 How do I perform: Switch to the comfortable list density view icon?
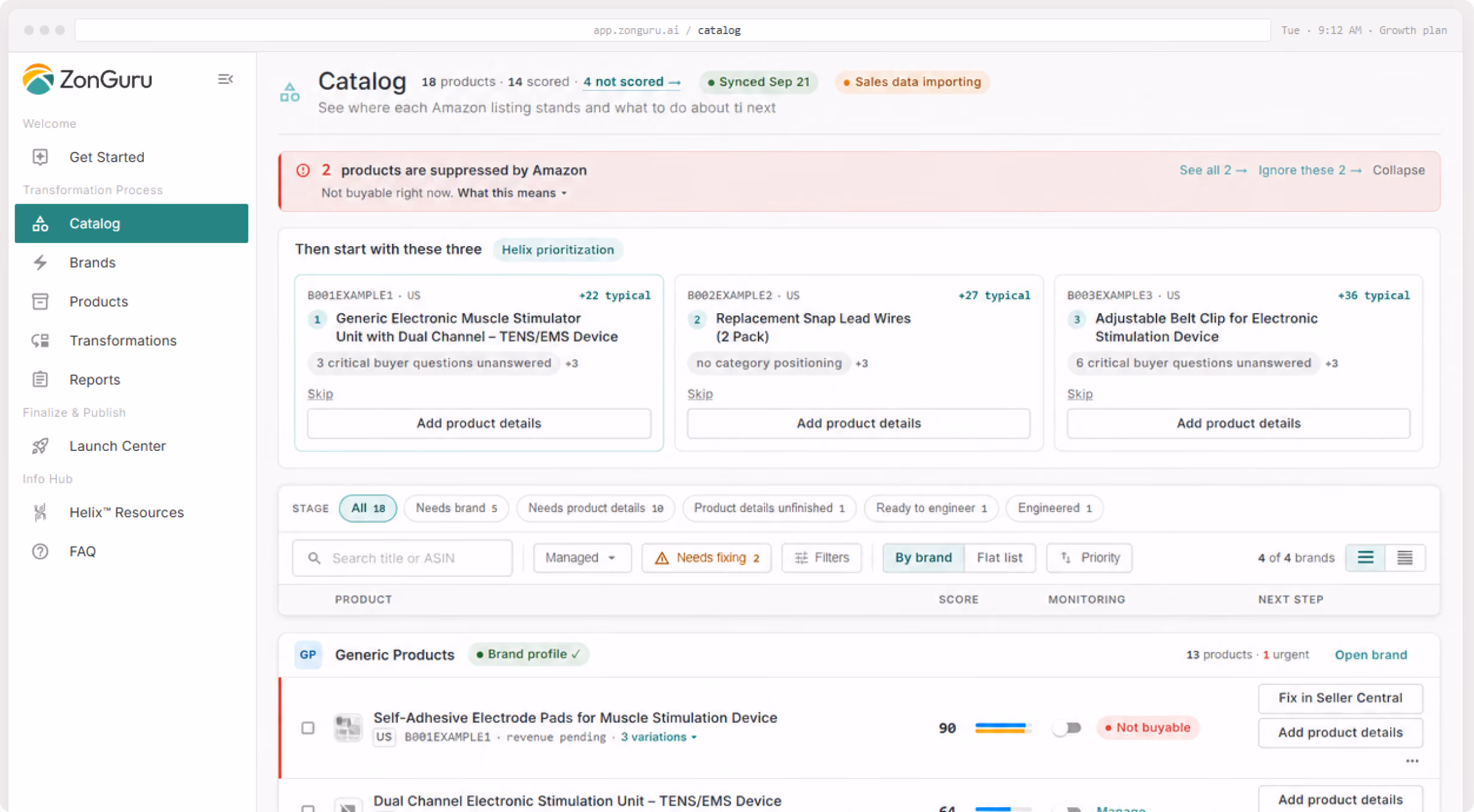pos(1366,558)
